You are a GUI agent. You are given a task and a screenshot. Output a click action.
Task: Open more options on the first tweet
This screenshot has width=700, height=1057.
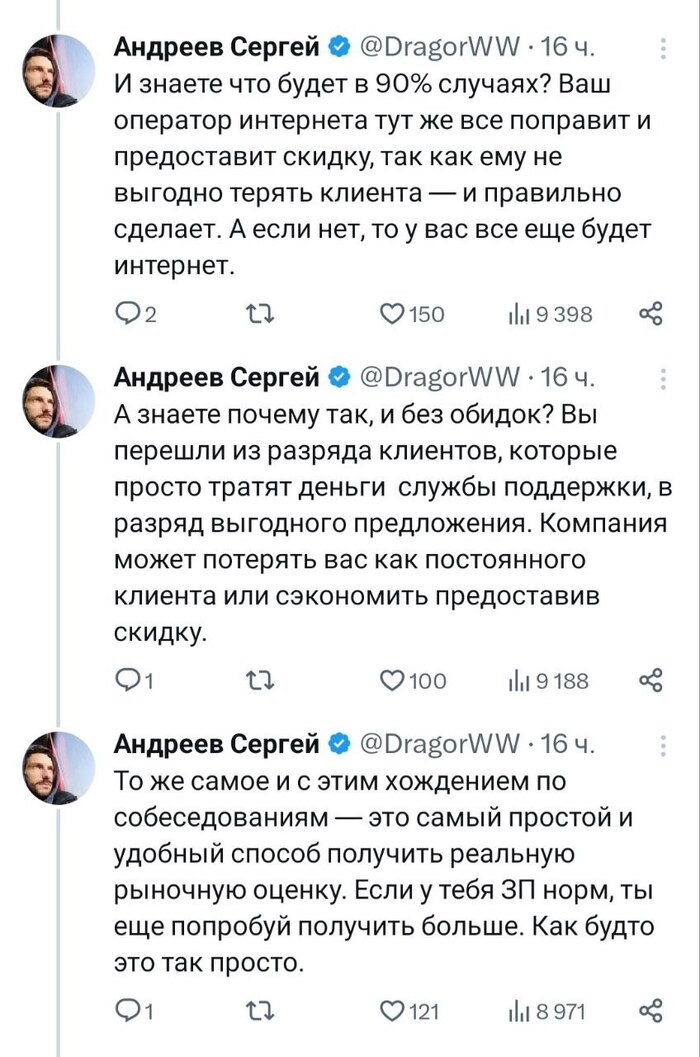coord(665,46)
